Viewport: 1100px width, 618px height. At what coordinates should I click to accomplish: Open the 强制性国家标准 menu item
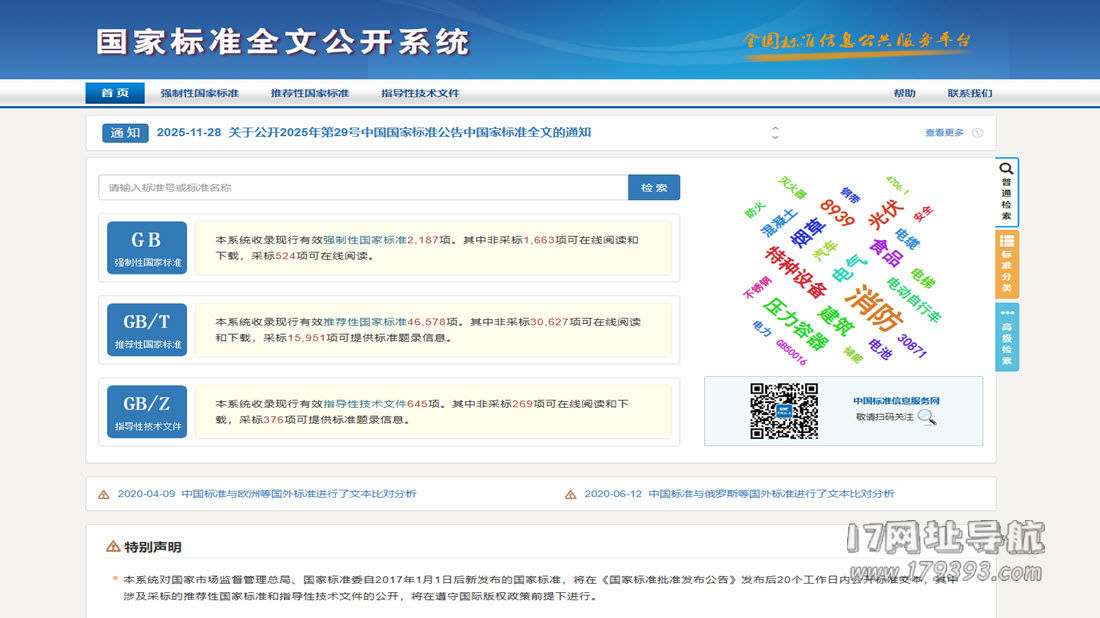tap(199, 93)
